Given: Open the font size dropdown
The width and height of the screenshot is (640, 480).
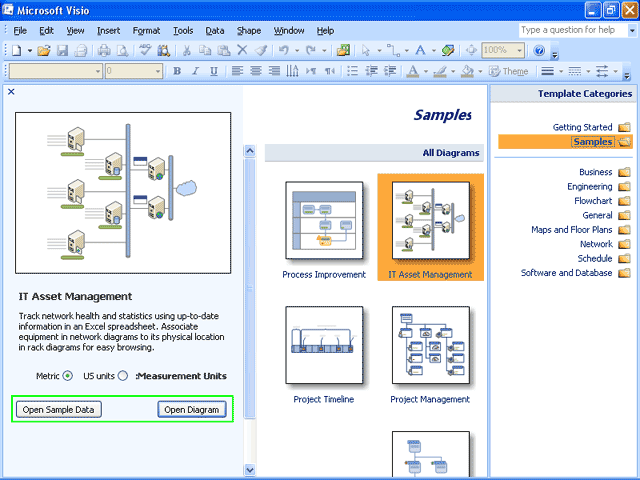Looking at the screenshot, I should [x=158, y=72].
